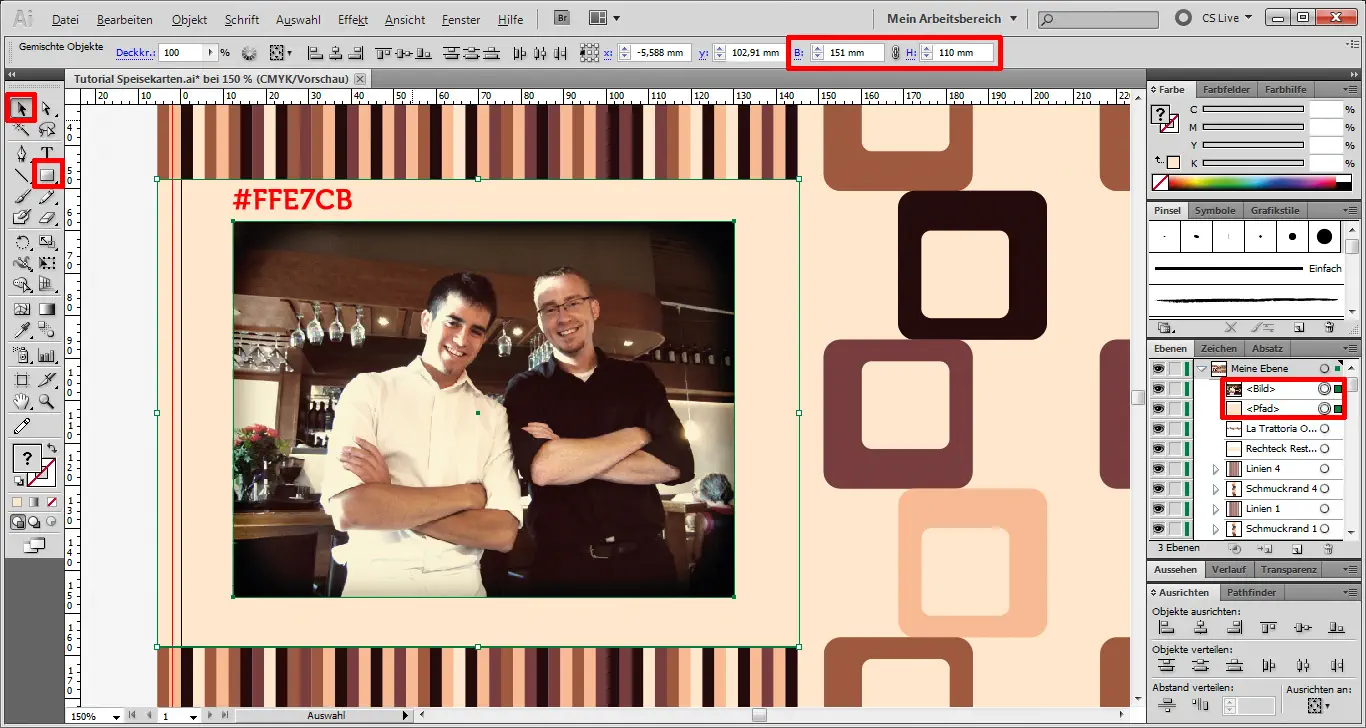
Task: Hide the <Bild> layer with its eye icon
Action: (x=1158, y=389)
